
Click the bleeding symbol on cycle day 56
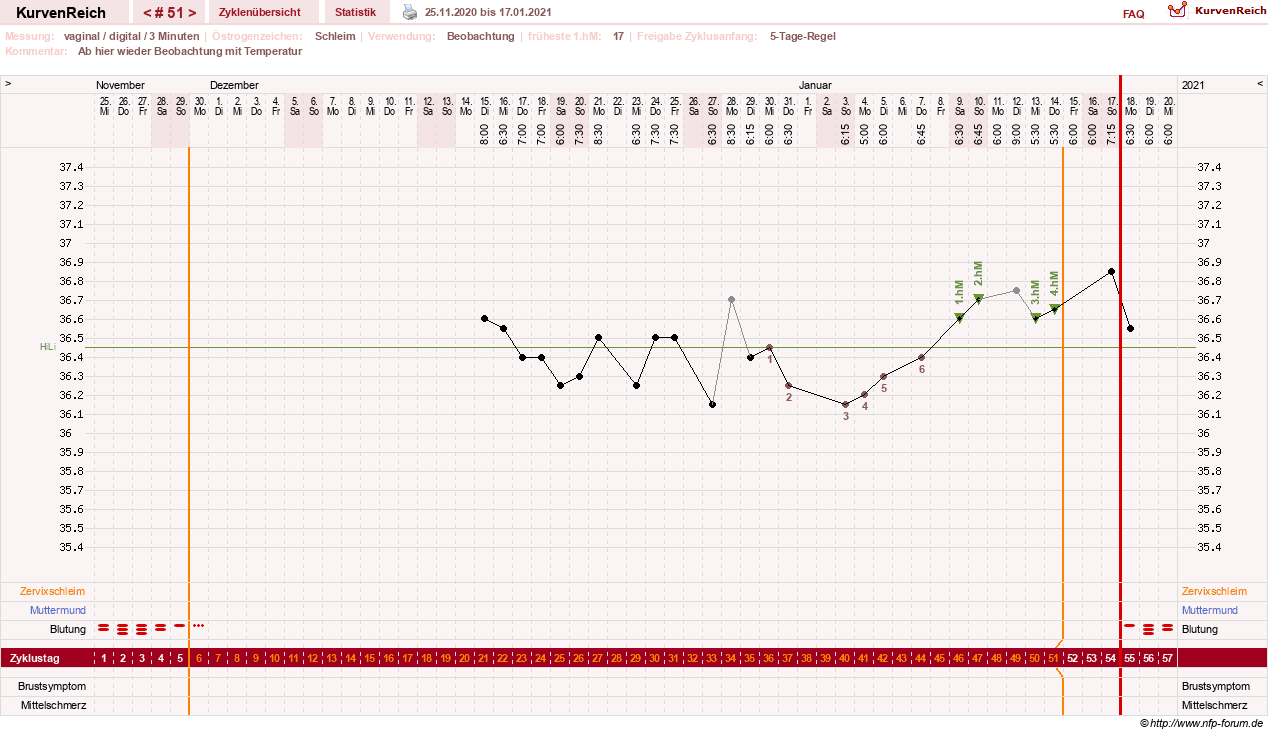1149,629
